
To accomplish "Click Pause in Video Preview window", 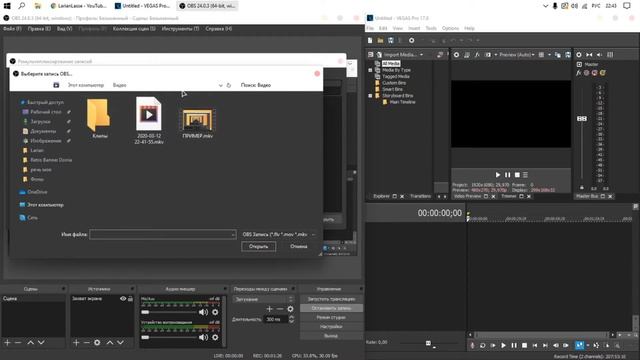I will [x=507, y=175].
